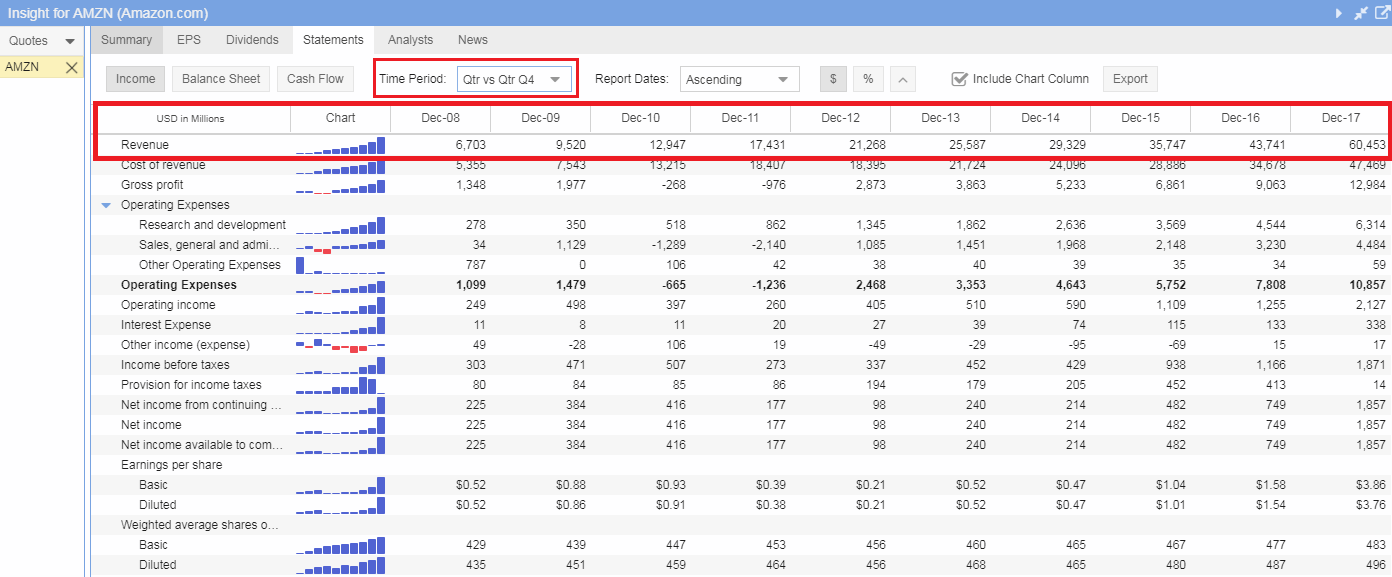Switch to the Analysts tab

410,40
